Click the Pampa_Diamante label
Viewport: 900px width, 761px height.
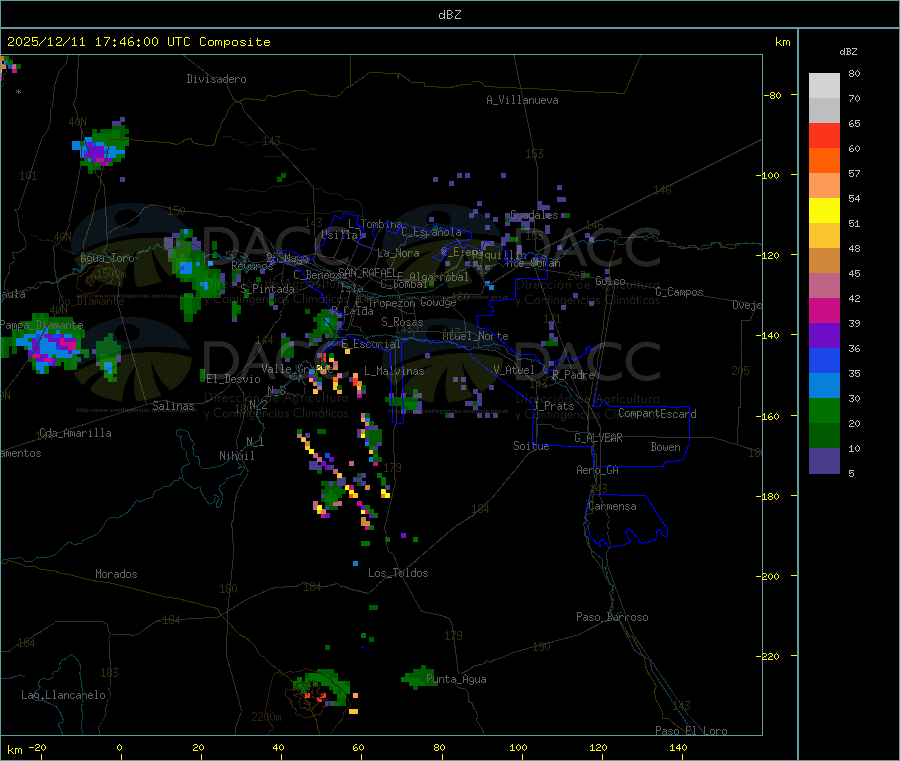click(42, 325)
